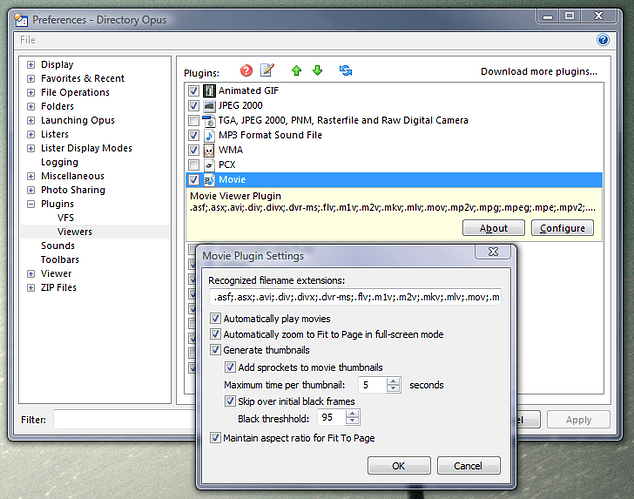
Task: Click the Recognized filename extensions field
Action: 354,297
